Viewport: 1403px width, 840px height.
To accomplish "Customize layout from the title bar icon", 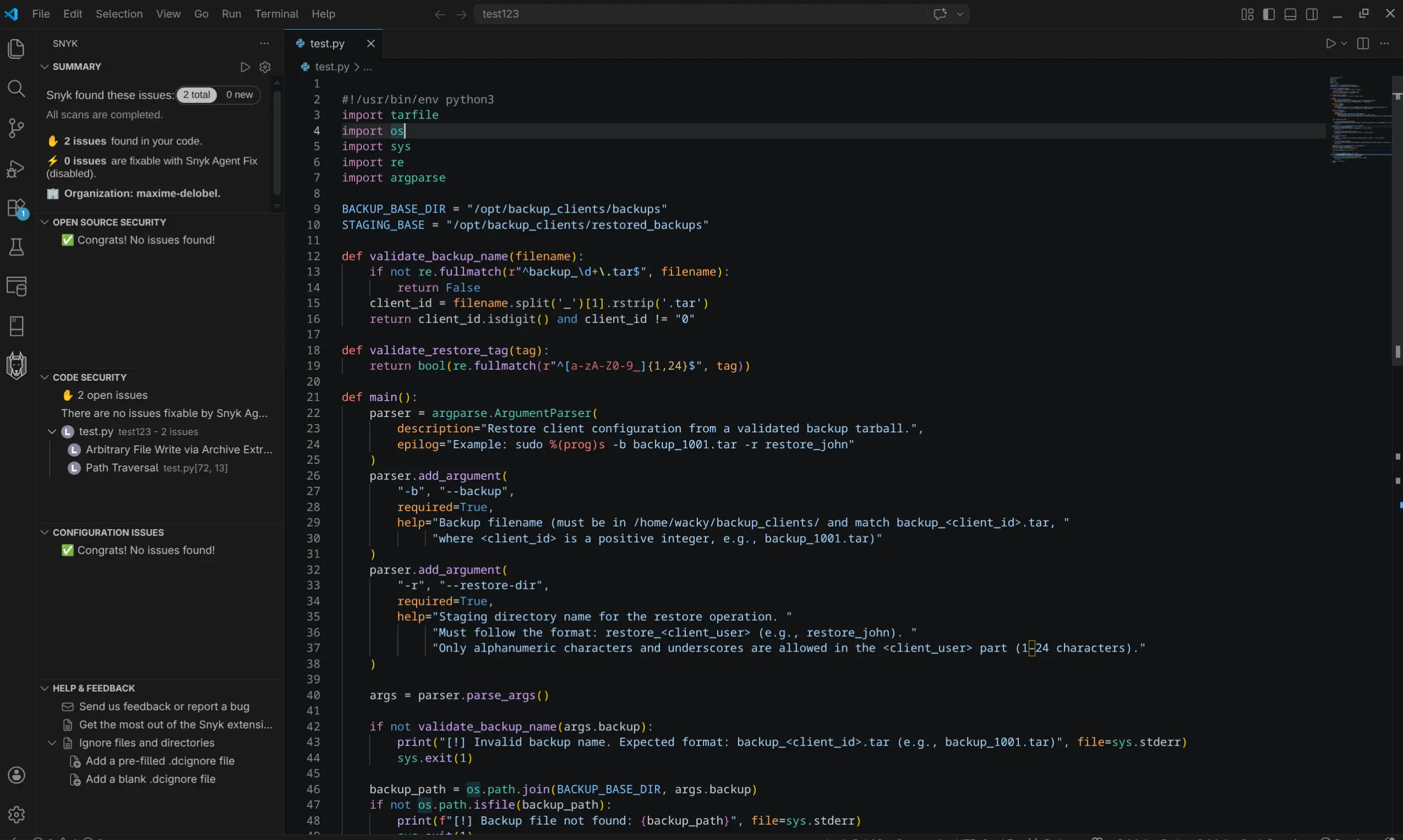I will (x=1247, y=14).
